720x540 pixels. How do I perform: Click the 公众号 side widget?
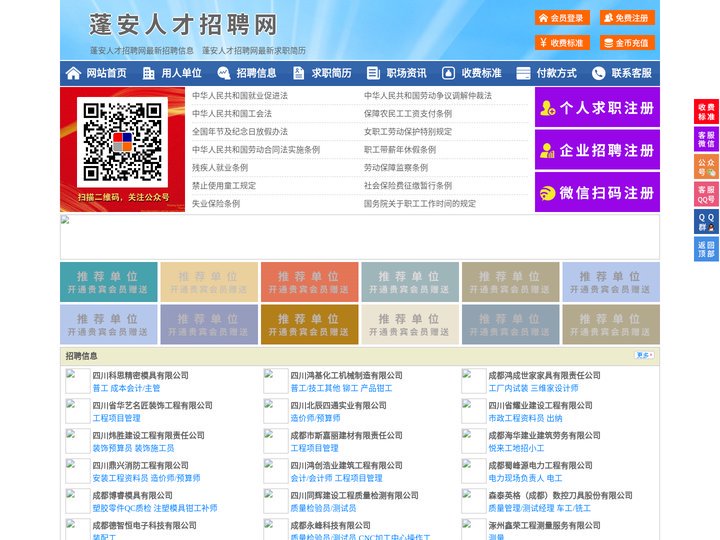click(x=706, y=167)
